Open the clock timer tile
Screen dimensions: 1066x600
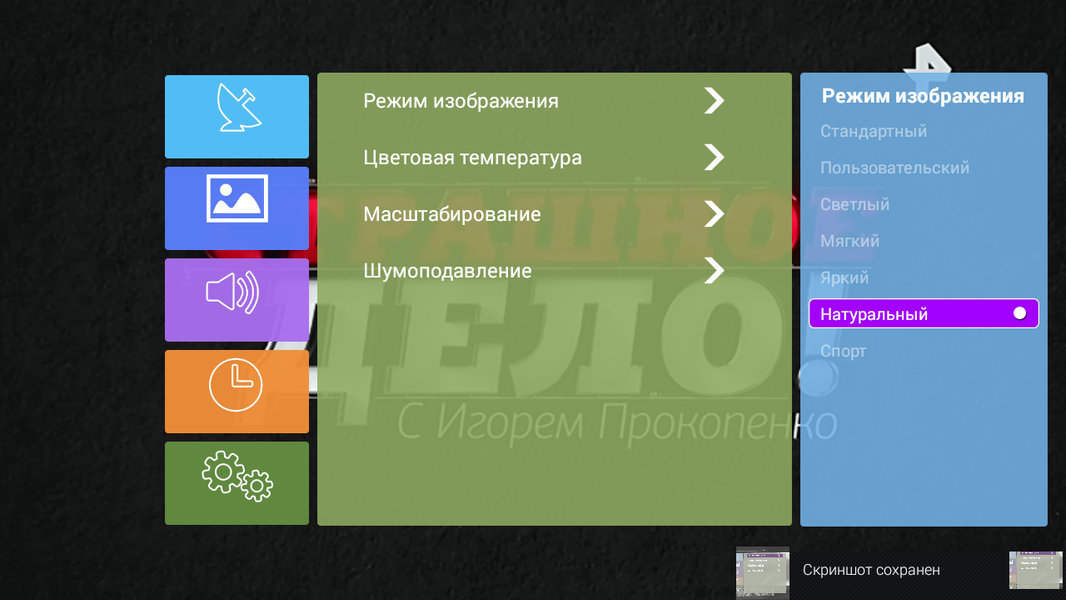coord(237,391)
